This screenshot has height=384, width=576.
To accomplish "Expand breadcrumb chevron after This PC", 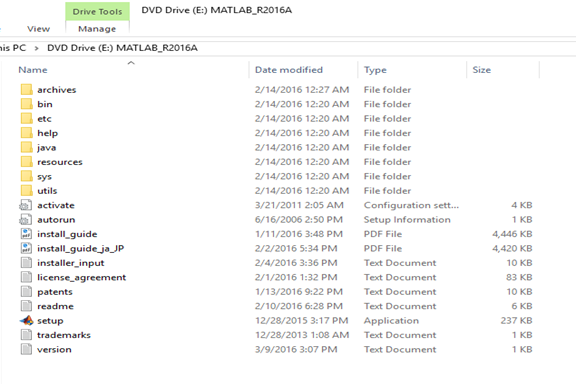I will tap(36, 48).
